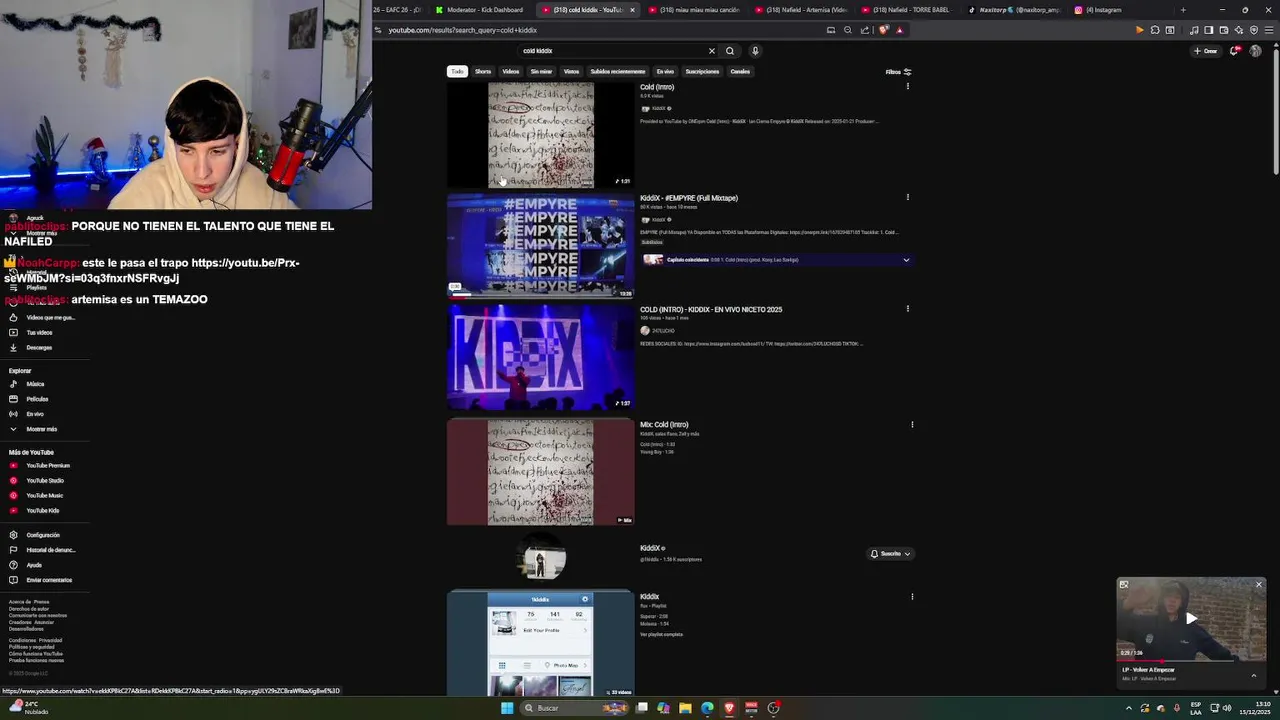Open the Mix: Cold (Intro) thumbnail
The width and height of the screenshot is (1280, 720).
pos(540,472)
